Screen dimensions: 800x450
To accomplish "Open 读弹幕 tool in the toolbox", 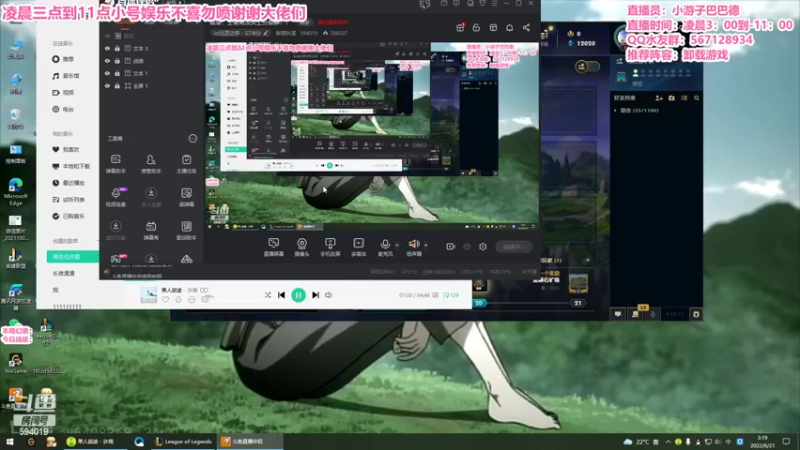I will [186, 197].
